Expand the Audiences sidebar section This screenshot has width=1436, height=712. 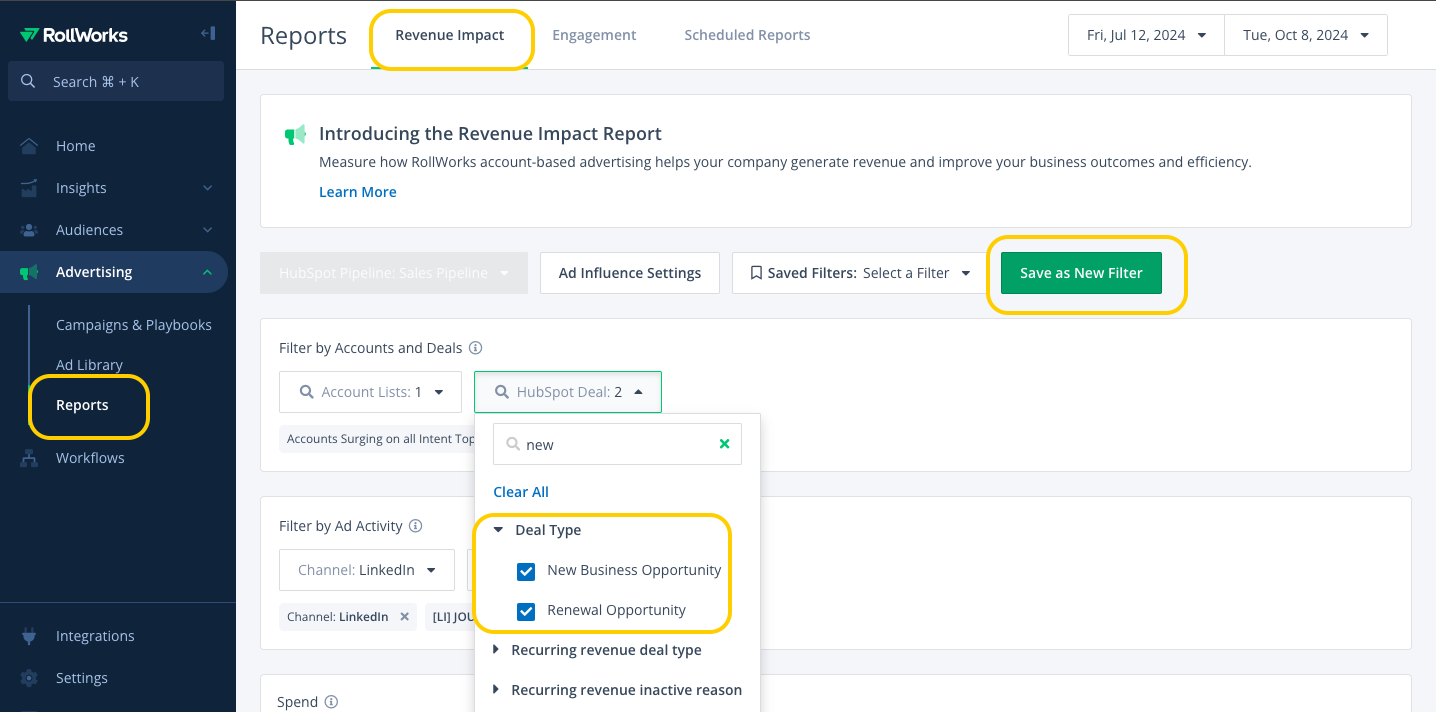click(207, 230)
